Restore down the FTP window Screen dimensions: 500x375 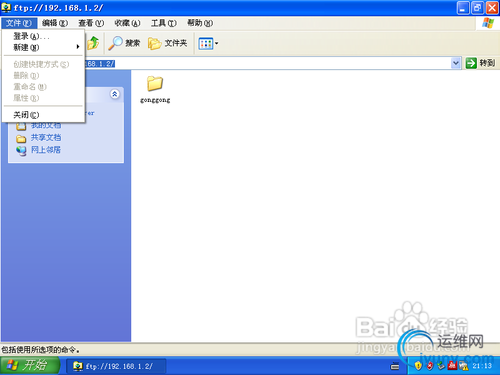coord(477,8)
